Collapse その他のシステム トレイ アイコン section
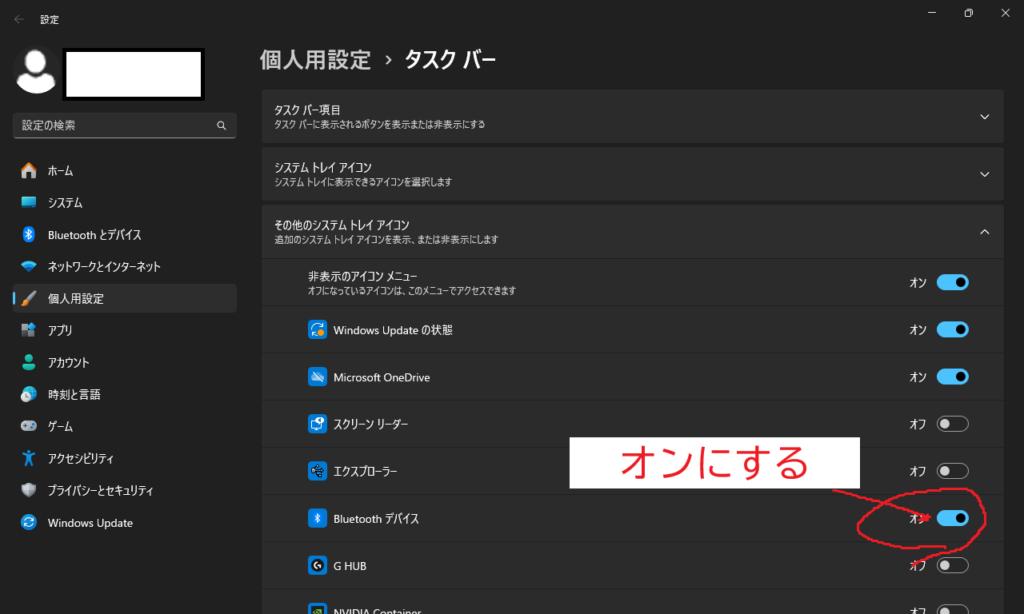1024x614 pixels. tap(984, 232)
